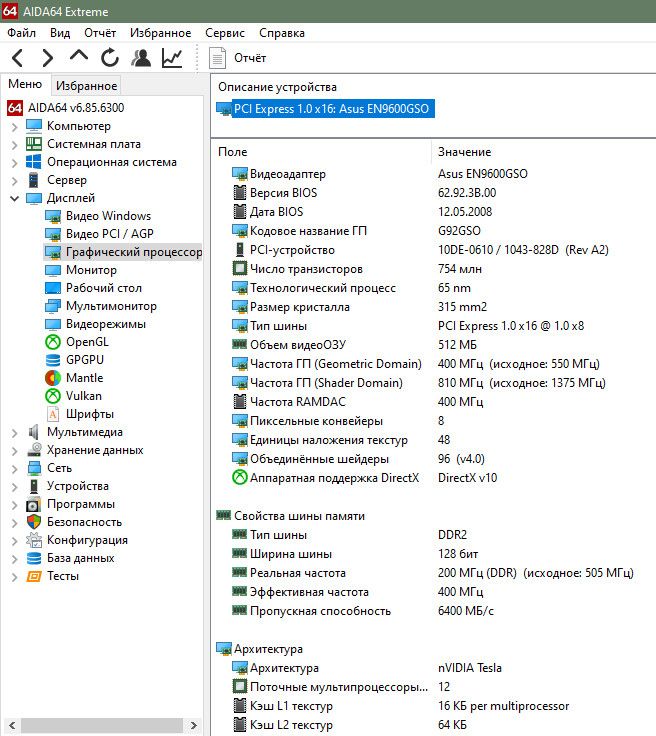Expand the Хранение данных tree node
This screenshot has height=736, width=656.
(x=14, y=451)
